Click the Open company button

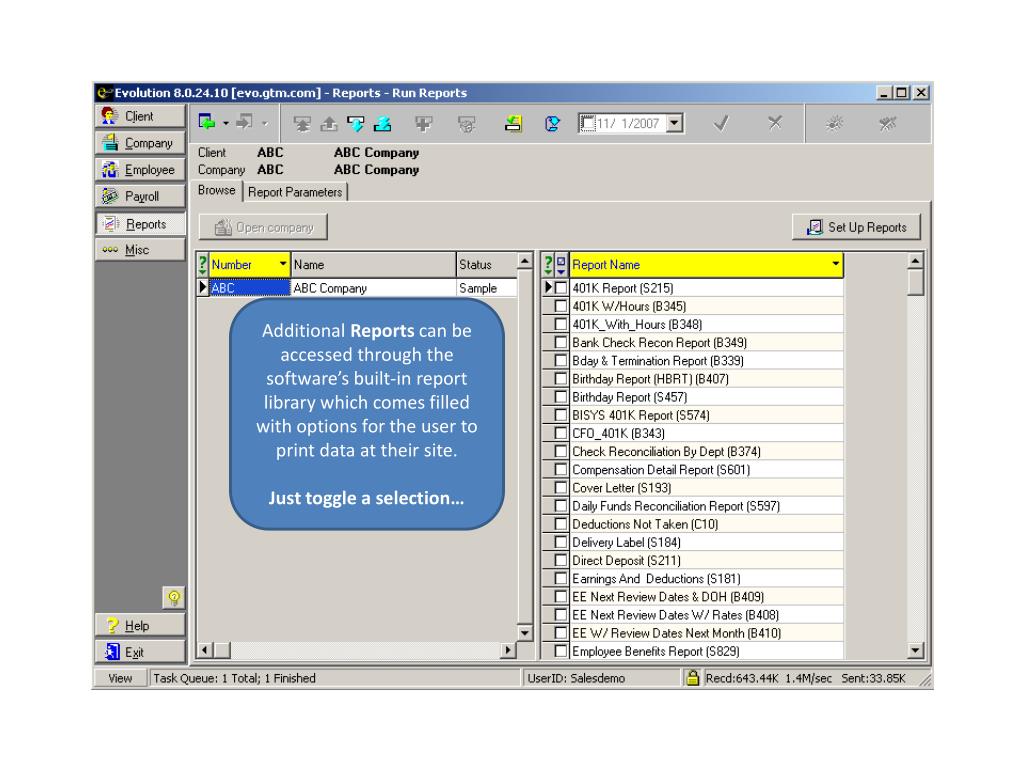coord(263,227)
